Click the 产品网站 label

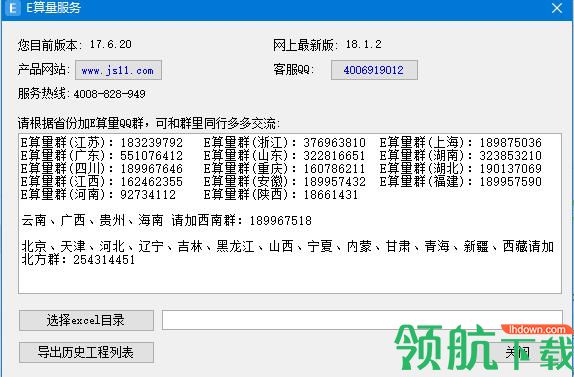pos(44,69)
